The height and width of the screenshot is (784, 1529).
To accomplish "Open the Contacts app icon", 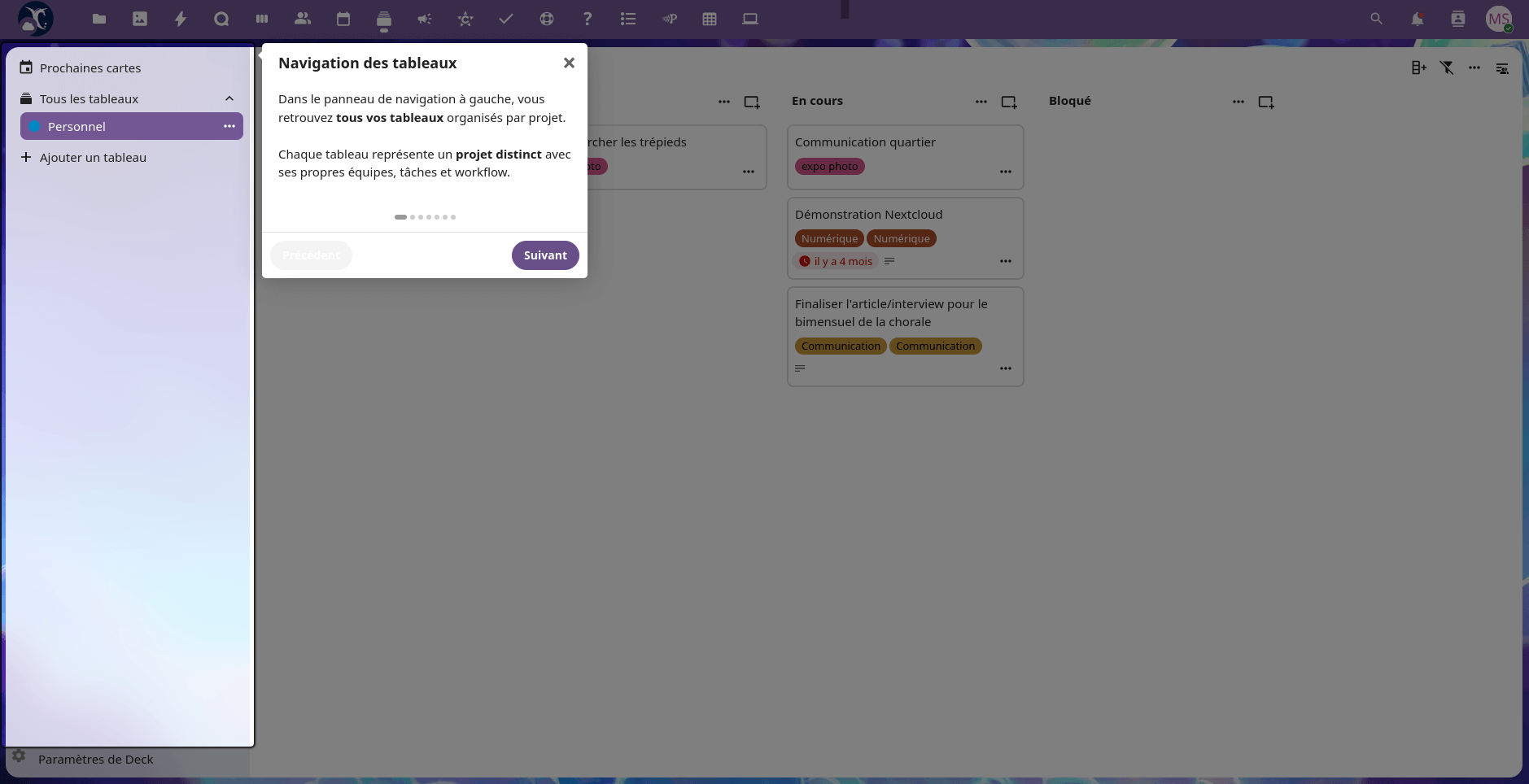I will pyautogui.click(x=303, y=19).
